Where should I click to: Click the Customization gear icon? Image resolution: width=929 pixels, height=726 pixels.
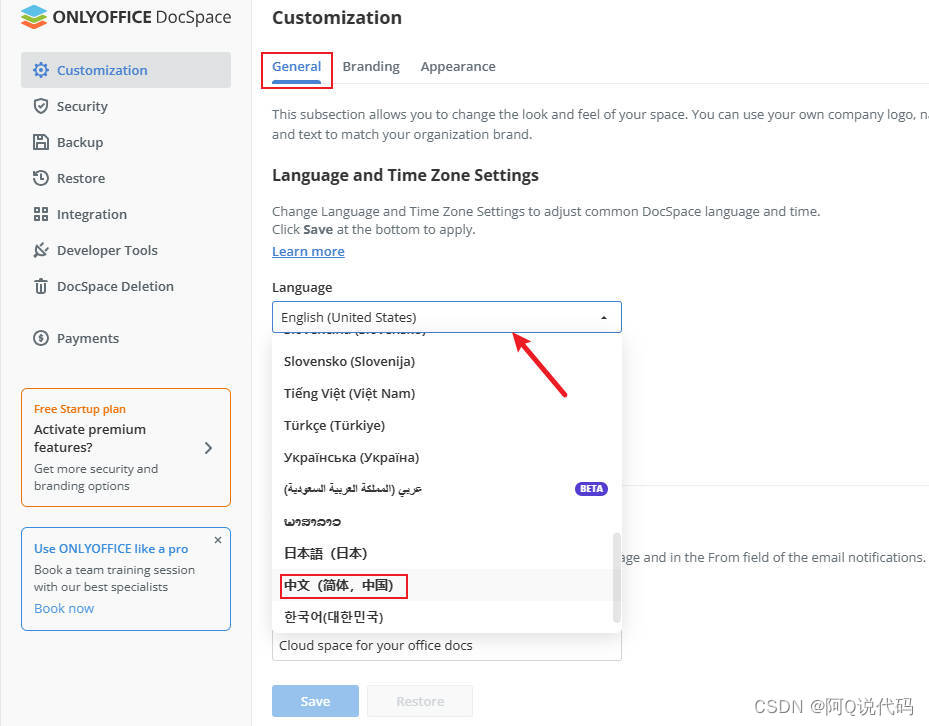(41, 70)
